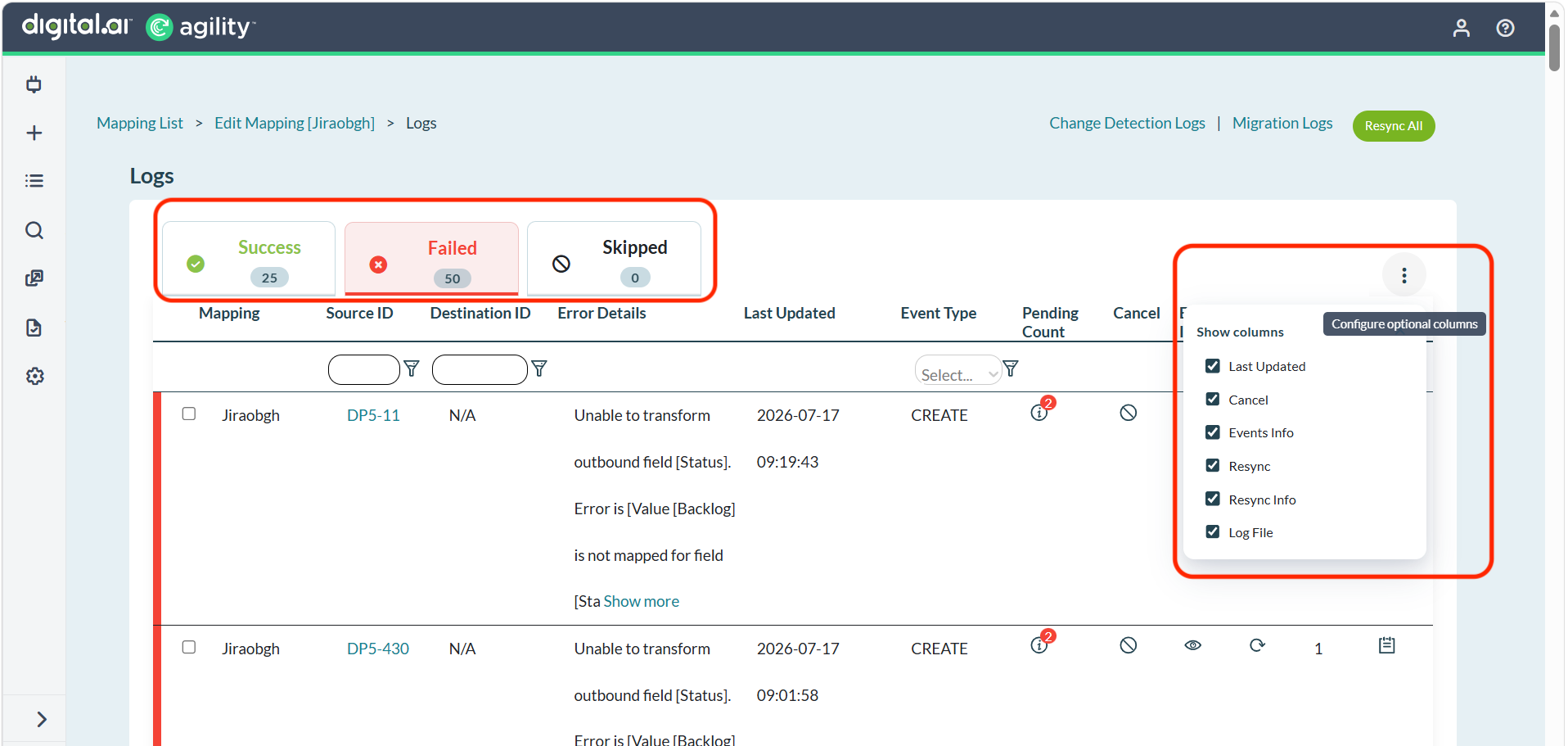Apply the Event Type filter funnel icon

coord(1011,368)
